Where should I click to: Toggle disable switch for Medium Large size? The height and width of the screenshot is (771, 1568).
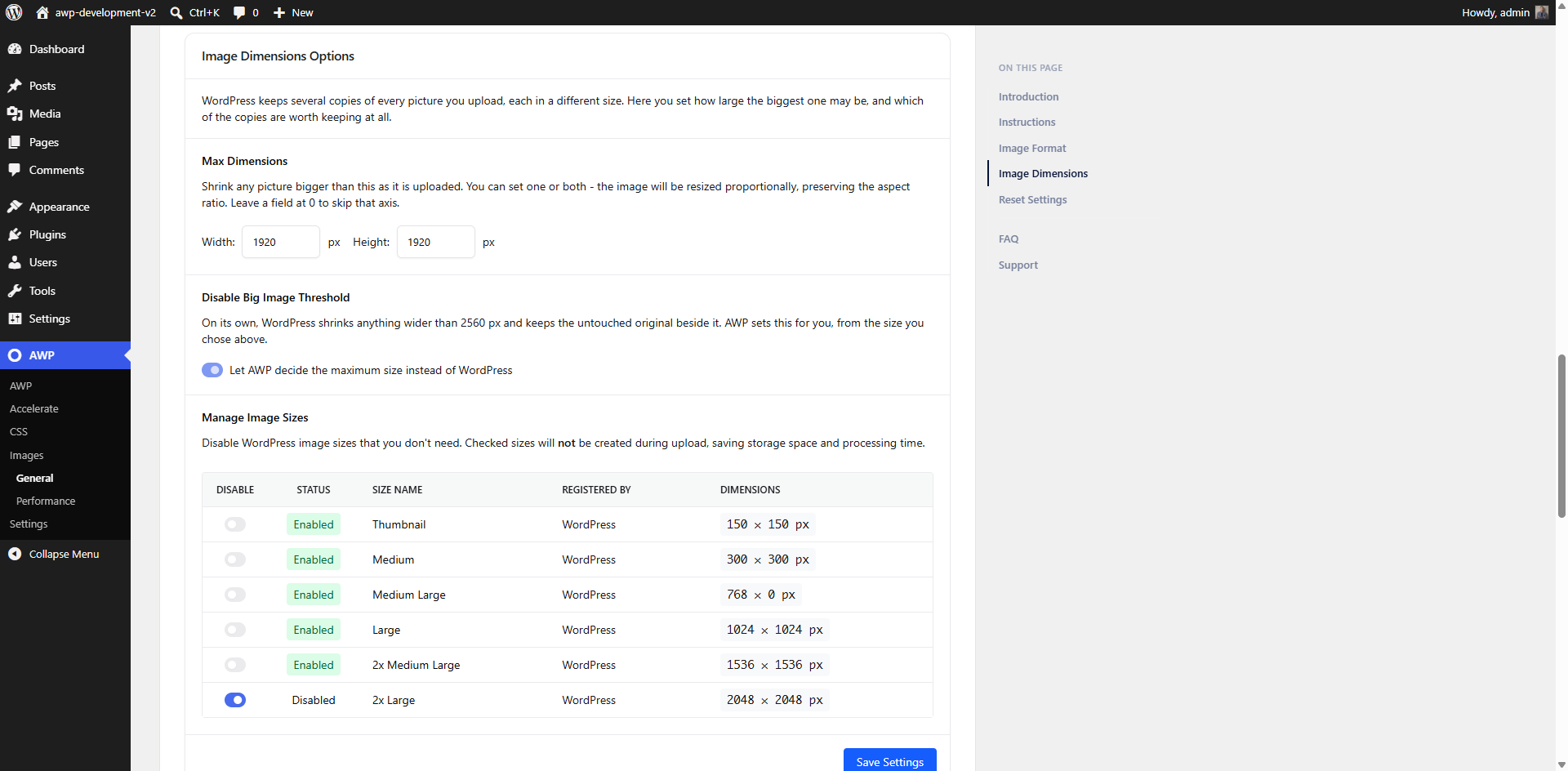(x=235, y=595)
